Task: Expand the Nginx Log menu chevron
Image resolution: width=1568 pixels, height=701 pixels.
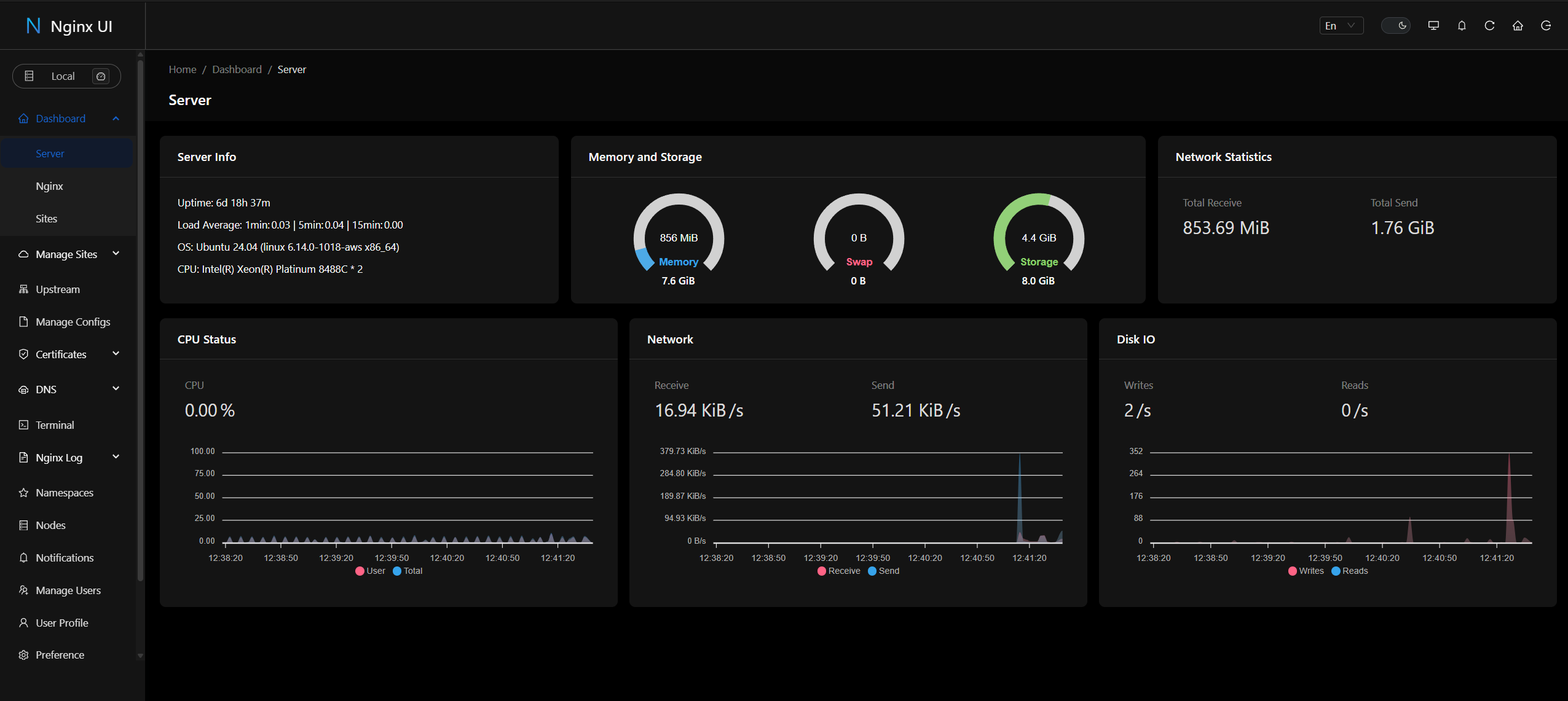Action: click(x=116, y=457)
